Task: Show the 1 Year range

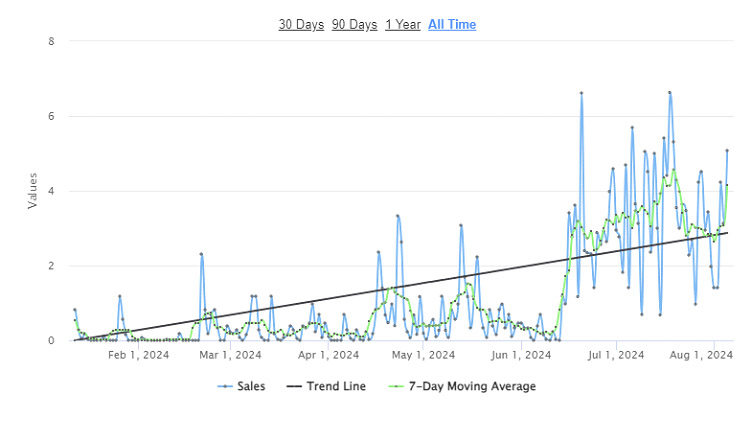Action: [402, 24]
